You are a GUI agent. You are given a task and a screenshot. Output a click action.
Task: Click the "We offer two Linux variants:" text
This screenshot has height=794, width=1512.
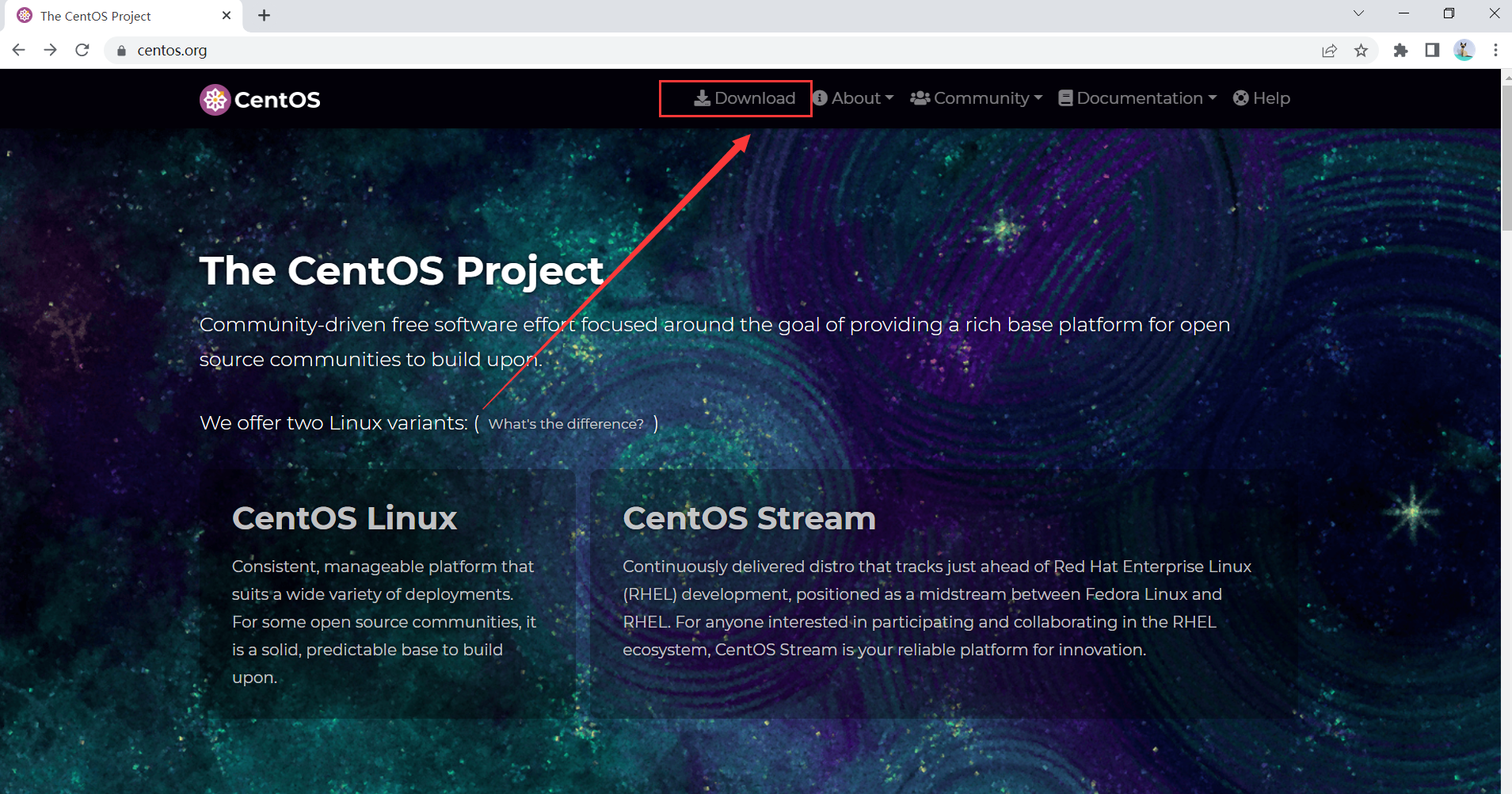(333, 423)
